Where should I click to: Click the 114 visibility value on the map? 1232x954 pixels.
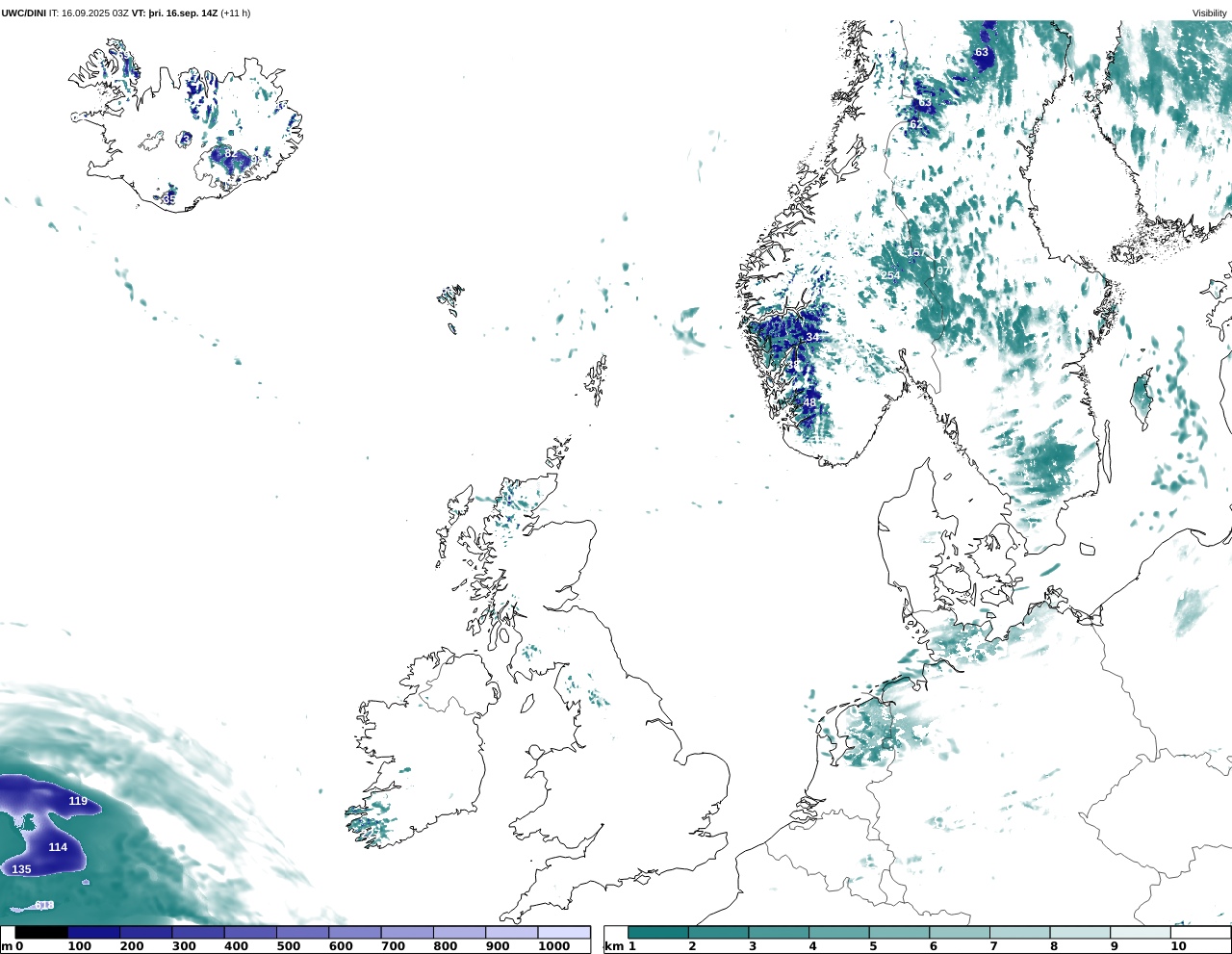click(58, 847)
